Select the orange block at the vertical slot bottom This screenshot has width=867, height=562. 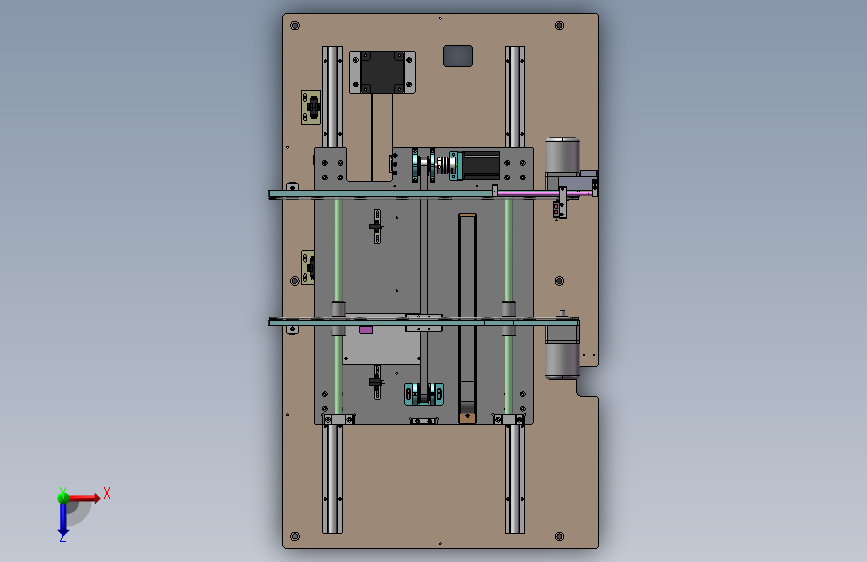tap(467, 417)
